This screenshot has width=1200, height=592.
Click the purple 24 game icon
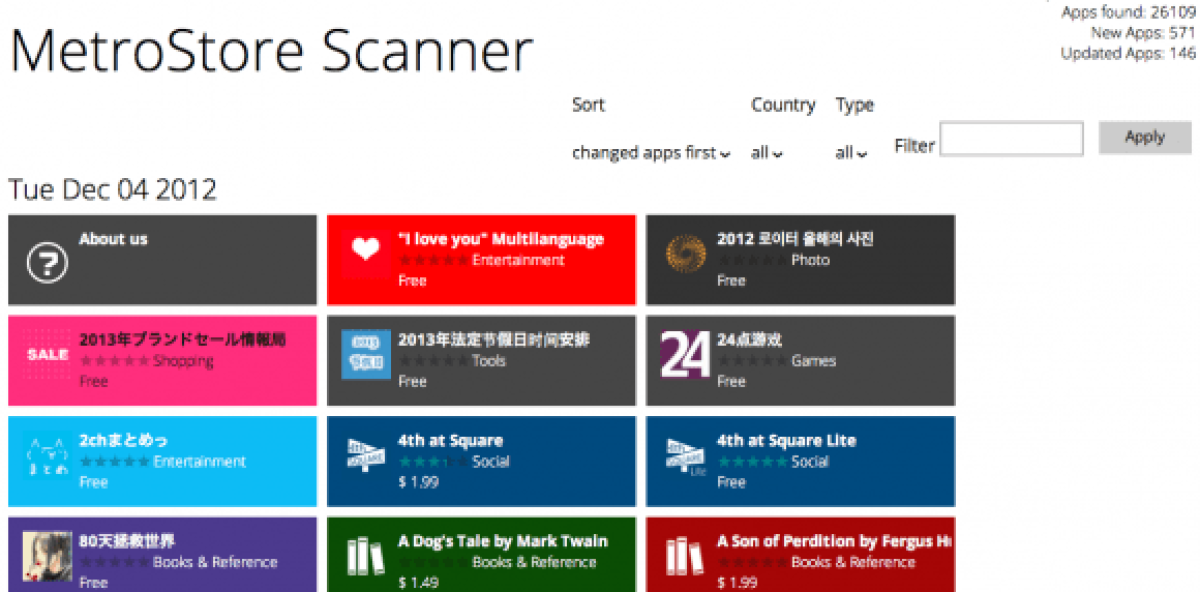[x=686, y=353]
